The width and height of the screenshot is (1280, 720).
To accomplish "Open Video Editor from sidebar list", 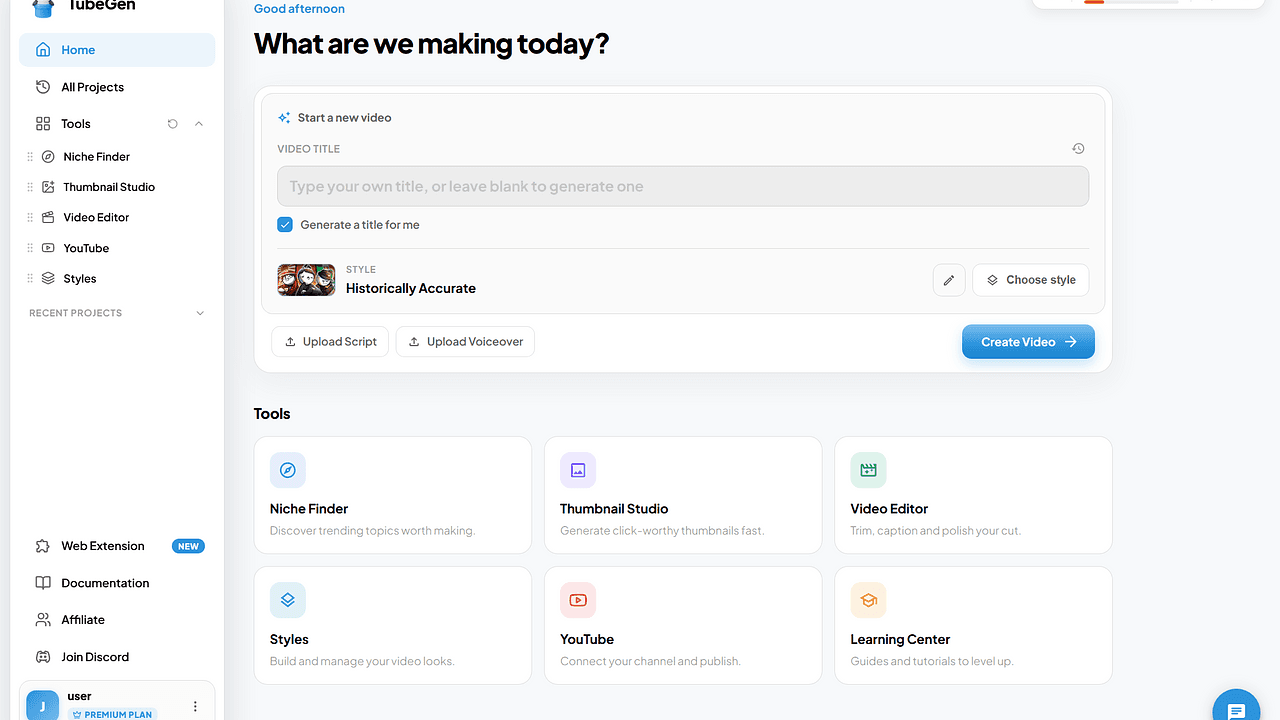I will pyautogui.click(x=96, y=217).
